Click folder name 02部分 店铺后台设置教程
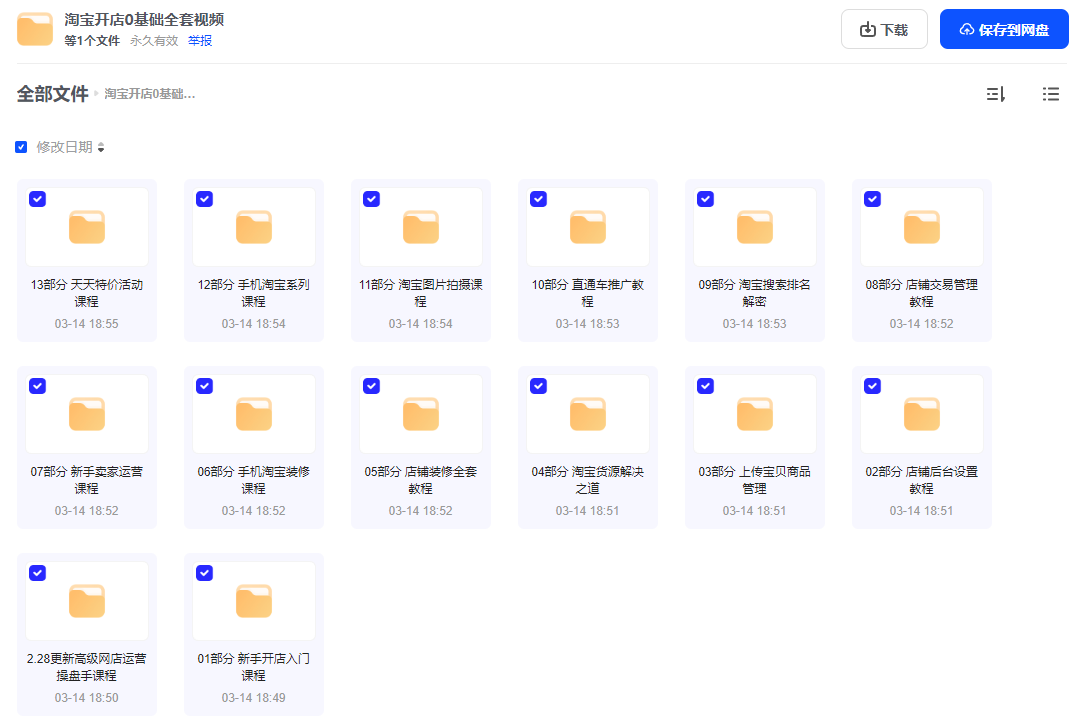This screenshot has height=719, width=1085. [x=922, y=480]
